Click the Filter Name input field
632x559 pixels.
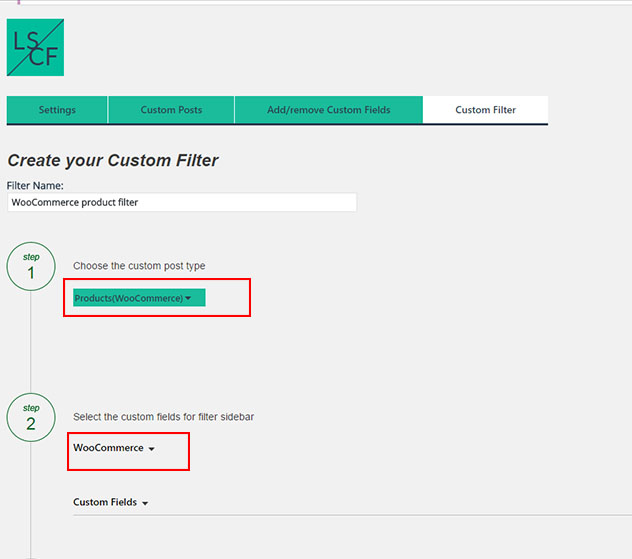(182, 202)
